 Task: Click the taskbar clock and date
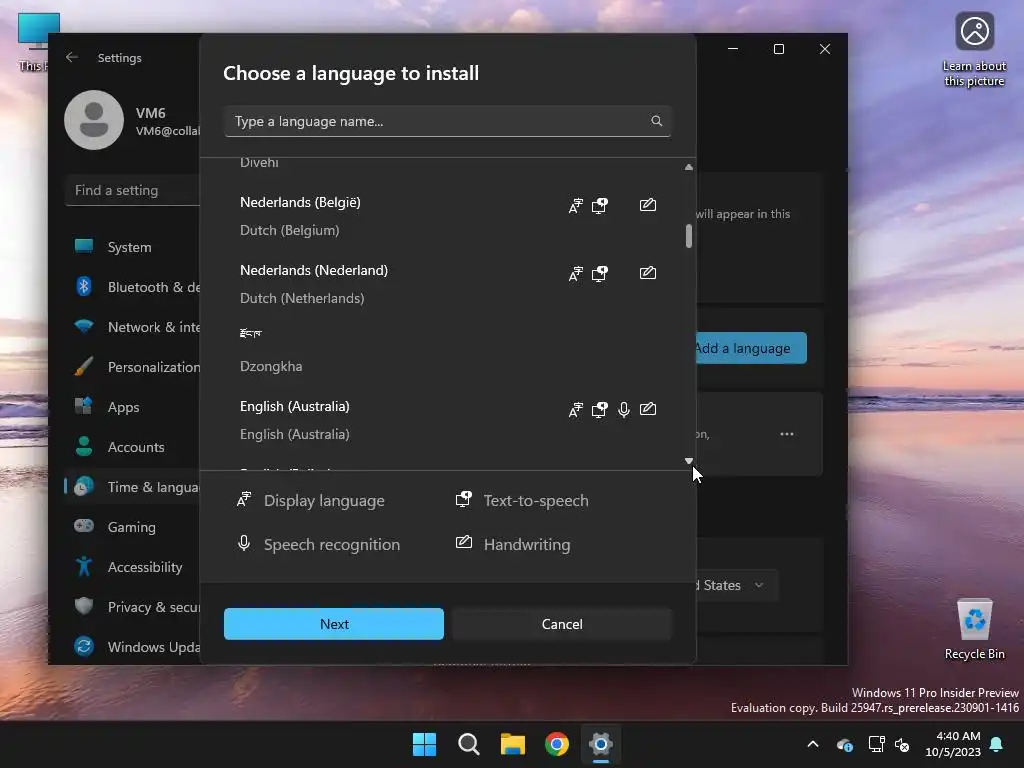(953, 744)
